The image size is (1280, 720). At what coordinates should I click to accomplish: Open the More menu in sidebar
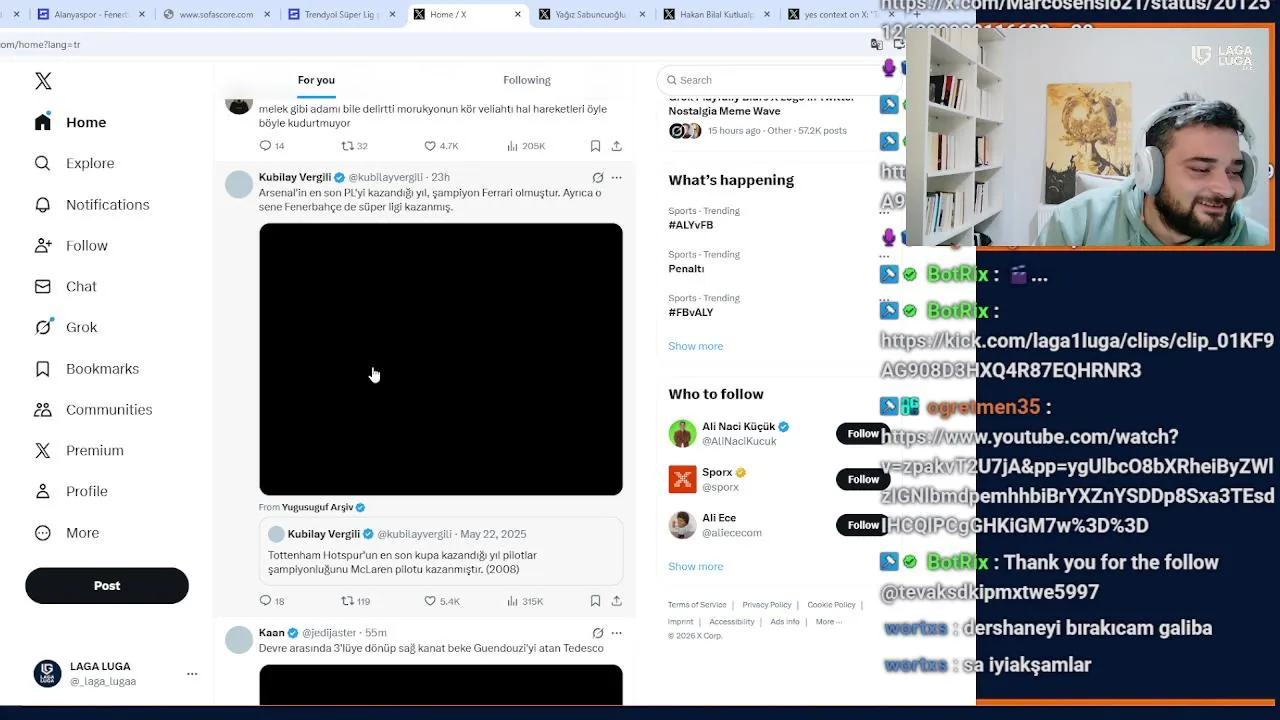[66, 533]
